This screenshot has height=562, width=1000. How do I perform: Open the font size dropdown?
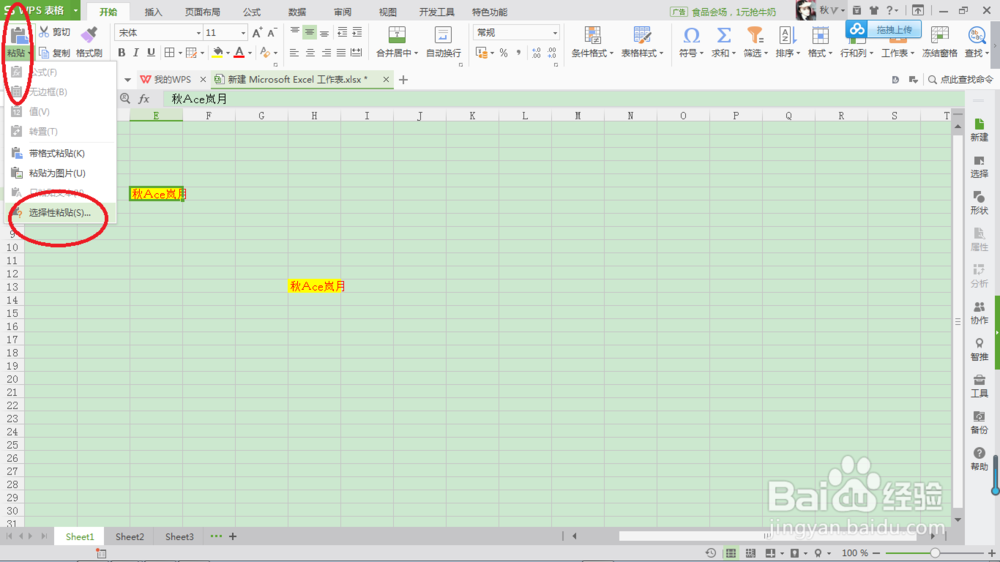click(243, 33)
